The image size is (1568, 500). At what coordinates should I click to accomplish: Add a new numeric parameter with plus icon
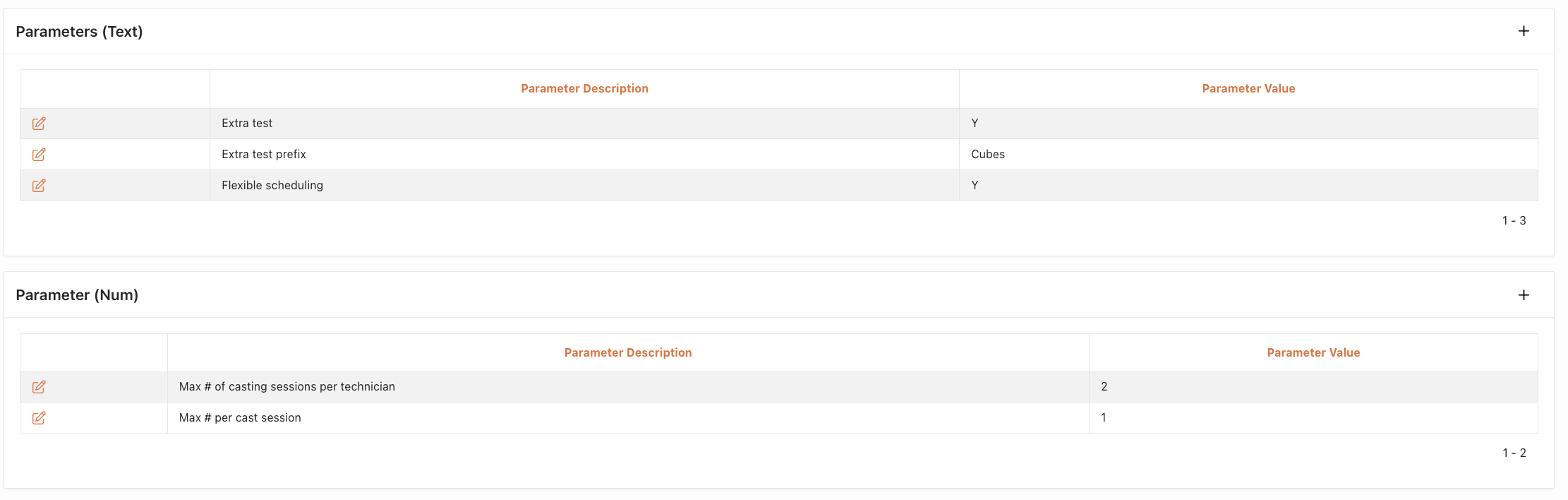(x=1524, y=295)
